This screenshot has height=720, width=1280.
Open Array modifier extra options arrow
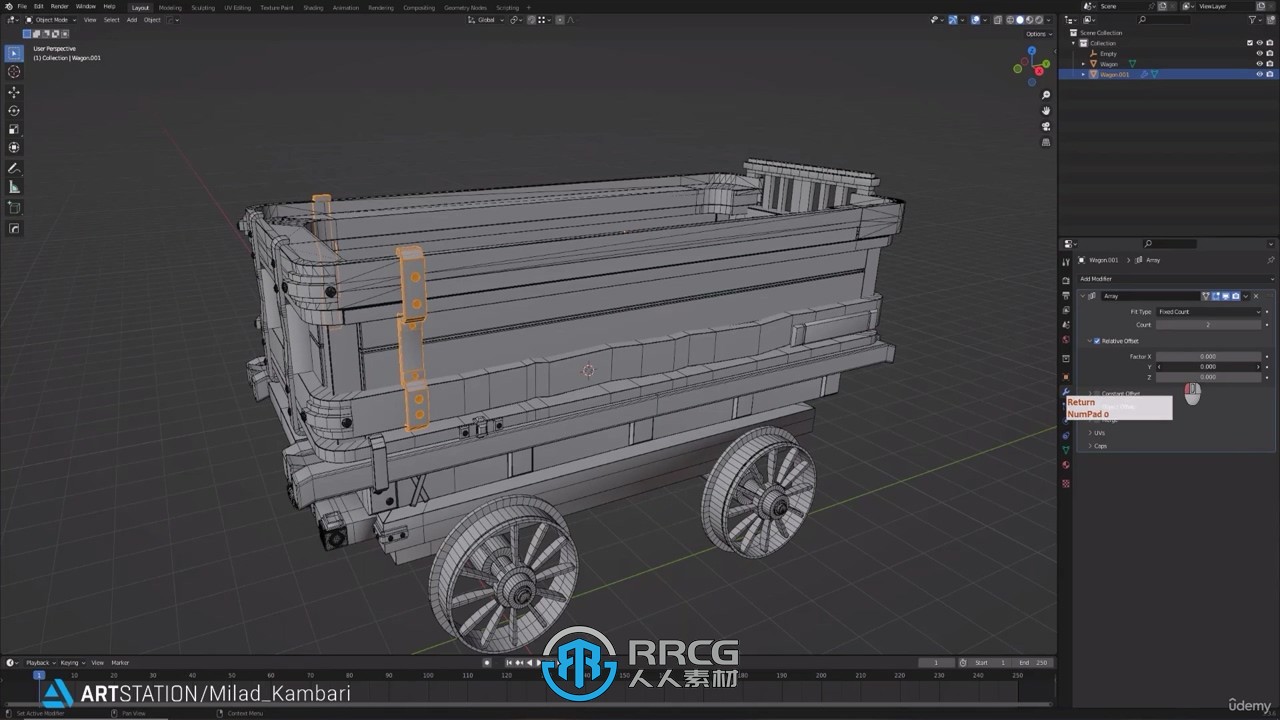[1245, 296]
